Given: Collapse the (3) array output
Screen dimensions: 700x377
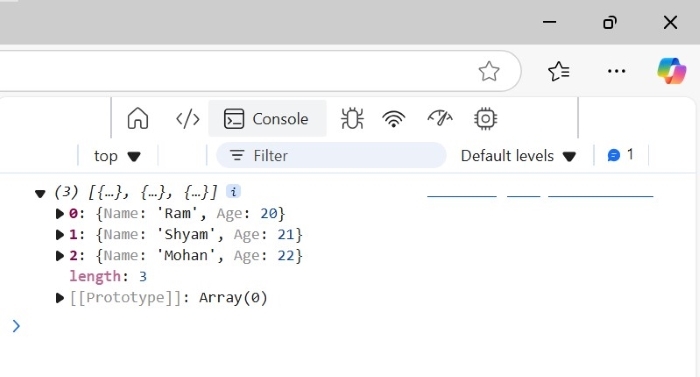Looking at the screenshot, I should pos(40,193).
